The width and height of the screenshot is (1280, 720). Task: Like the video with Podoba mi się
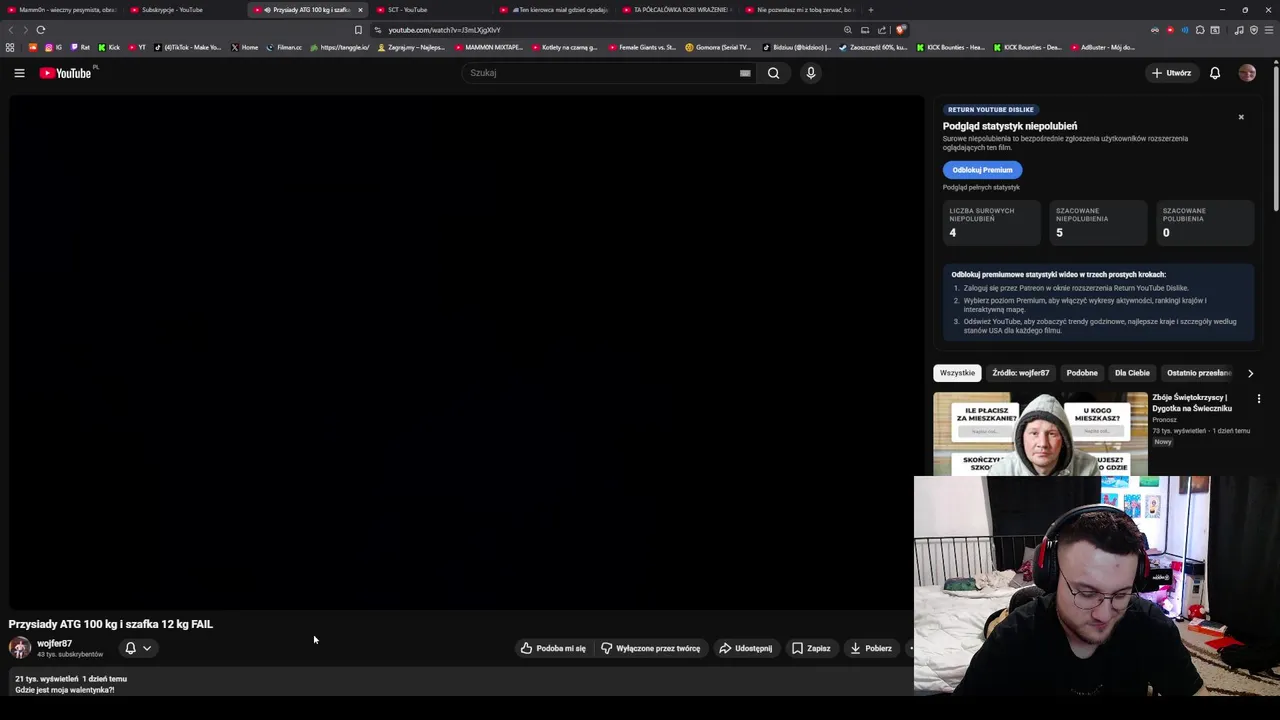pos(553,648)
